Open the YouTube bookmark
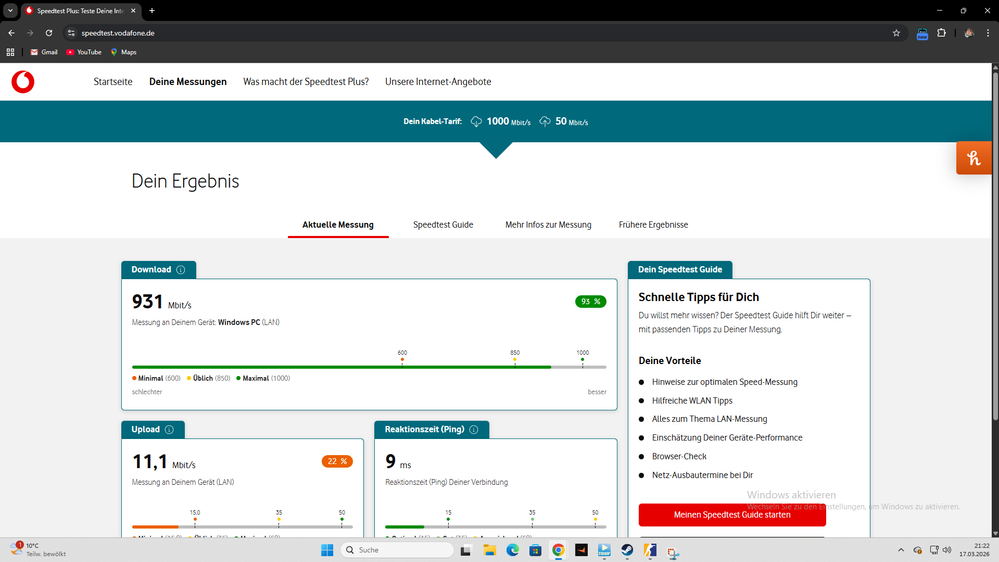The height and width of the screenshot is (562, 999). tap(84, 52)
